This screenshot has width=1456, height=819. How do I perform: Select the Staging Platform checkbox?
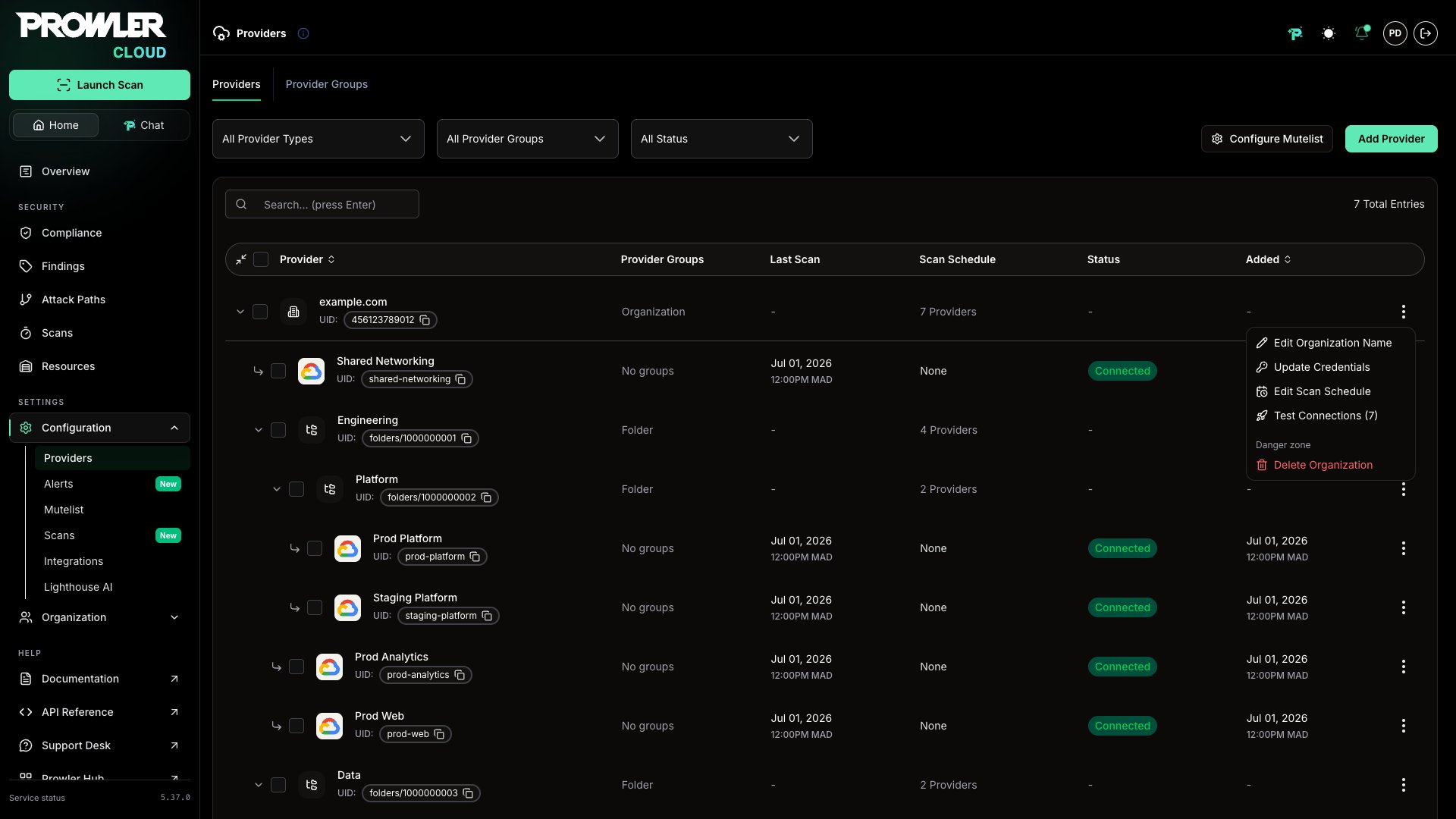tap(315, 607)
